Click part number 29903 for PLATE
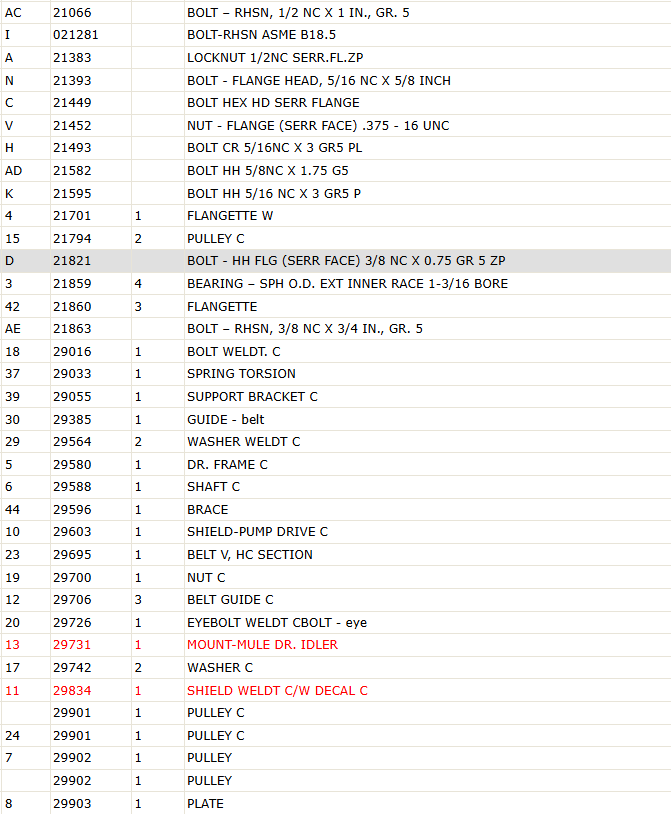This screenshot has height=814, width=671. tap(72, 804)
